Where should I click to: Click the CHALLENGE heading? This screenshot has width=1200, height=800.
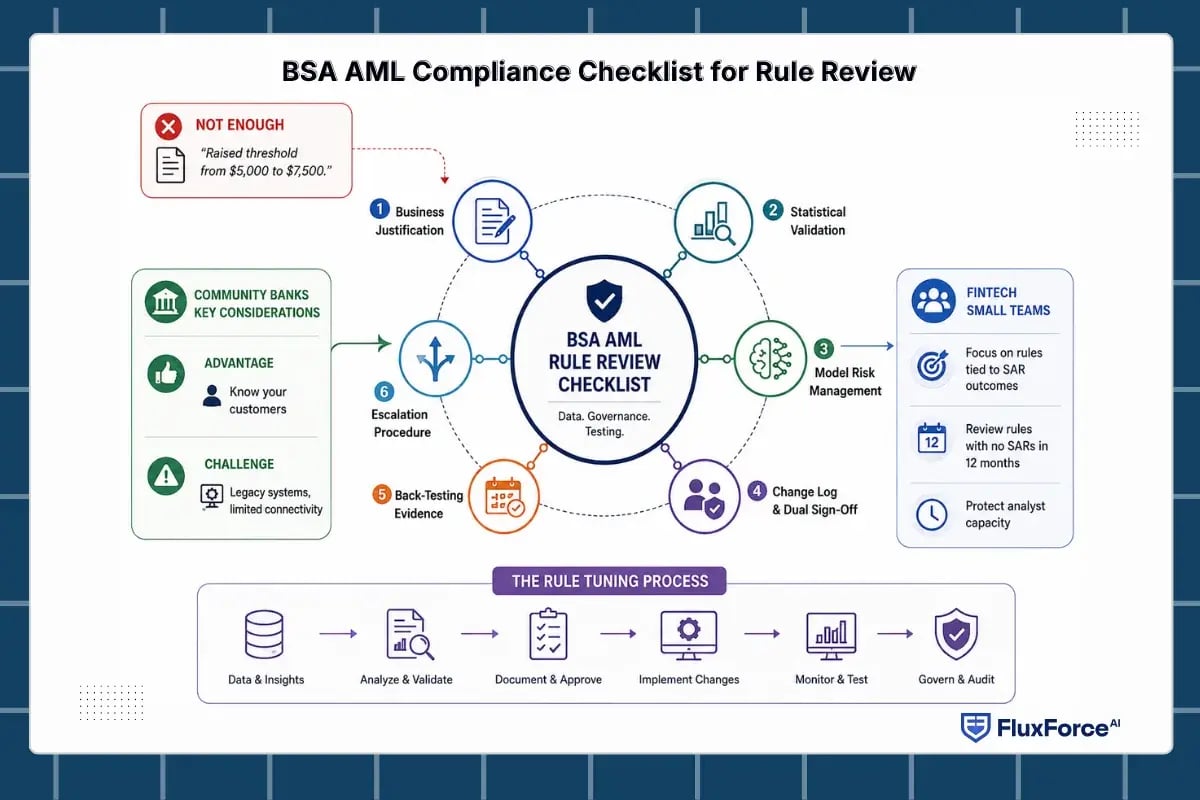tap(239, 464)
